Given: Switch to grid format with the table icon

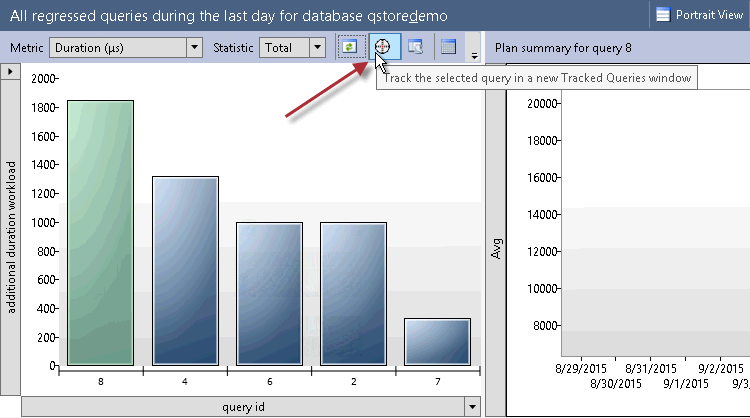Looking at the screenshot, I should coord(448,47).
